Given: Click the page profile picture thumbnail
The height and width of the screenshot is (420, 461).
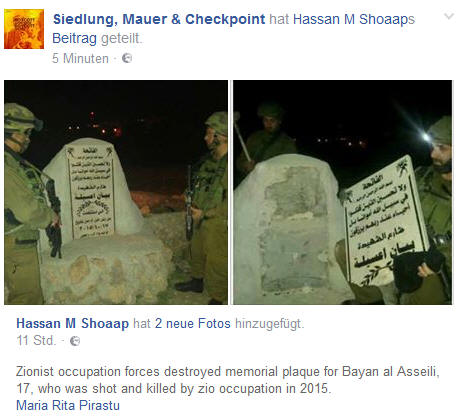Looking at the screenshot, I should (24, 29).
